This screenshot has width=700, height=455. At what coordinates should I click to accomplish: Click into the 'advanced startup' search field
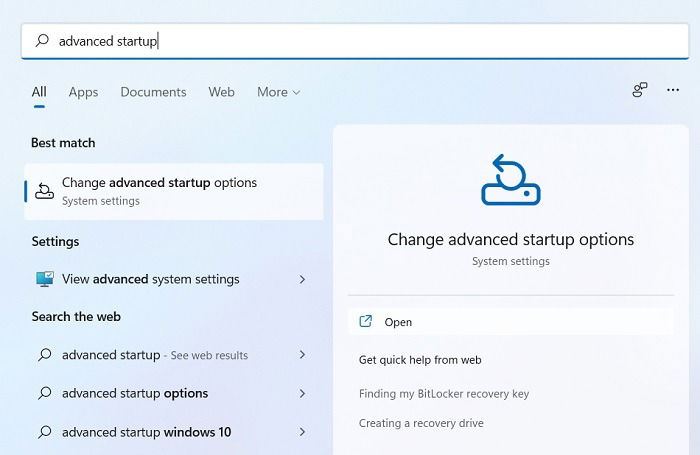355,41
